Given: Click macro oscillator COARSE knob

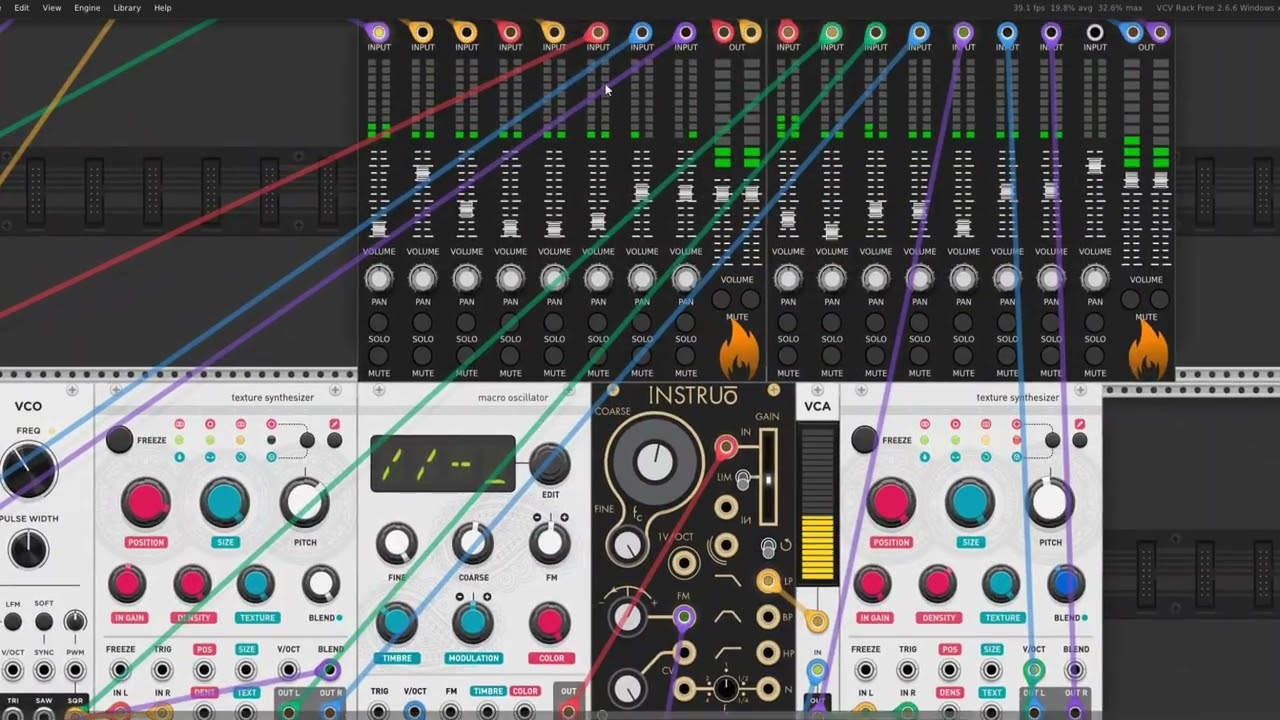Looking at the screenshot, I should [473, 543].
